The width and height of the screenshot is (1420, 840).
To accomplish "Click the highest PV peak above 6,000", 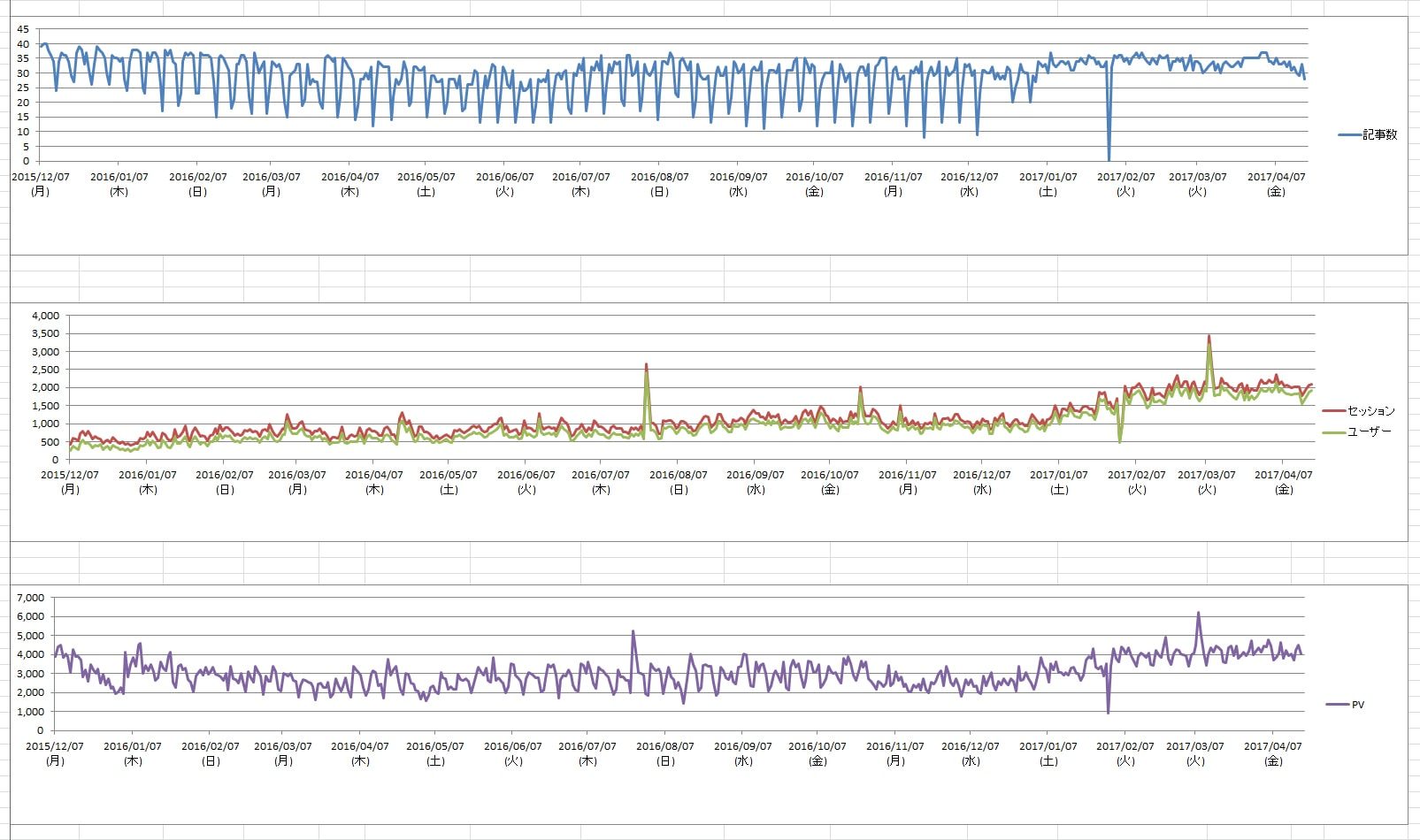I will click(1198, 613).
